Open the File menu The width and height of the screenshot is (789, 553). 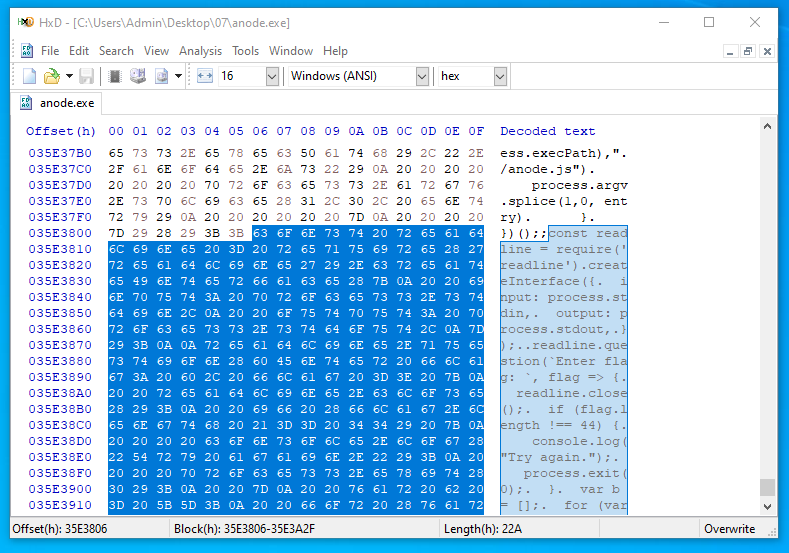(50, 51)
